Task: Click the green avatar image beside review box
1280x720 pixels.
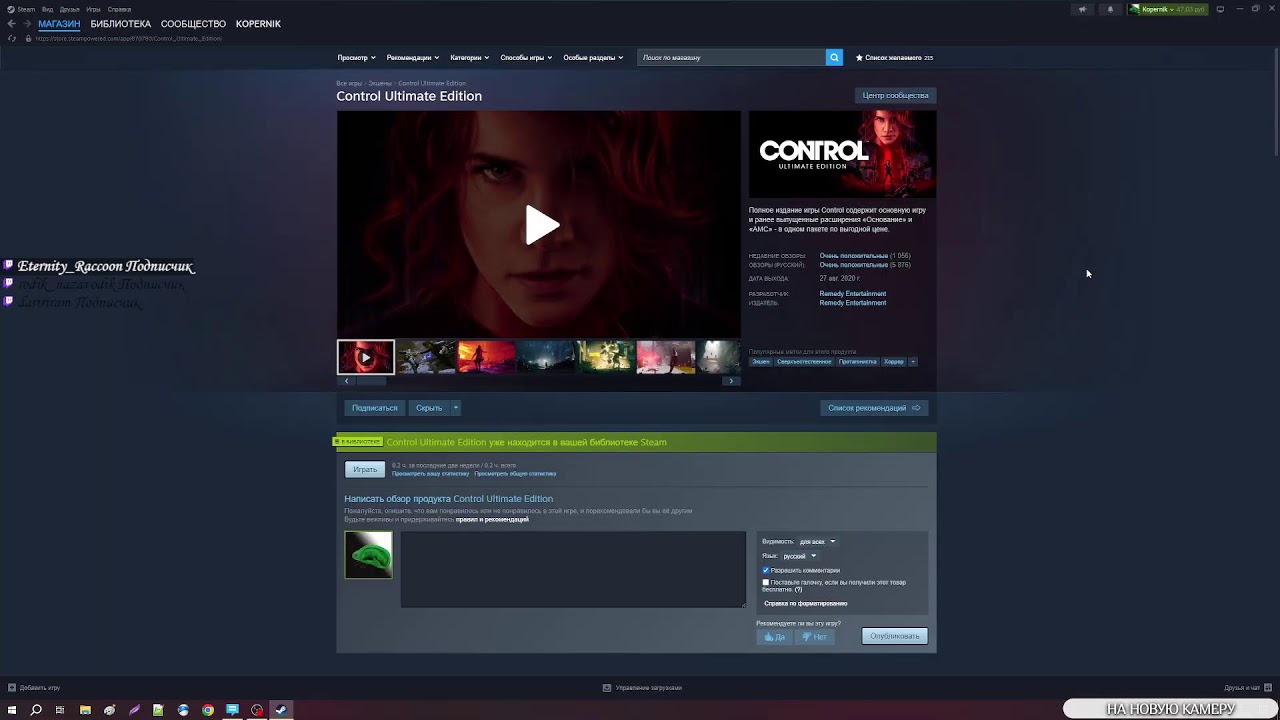Action: pos(369,555)
